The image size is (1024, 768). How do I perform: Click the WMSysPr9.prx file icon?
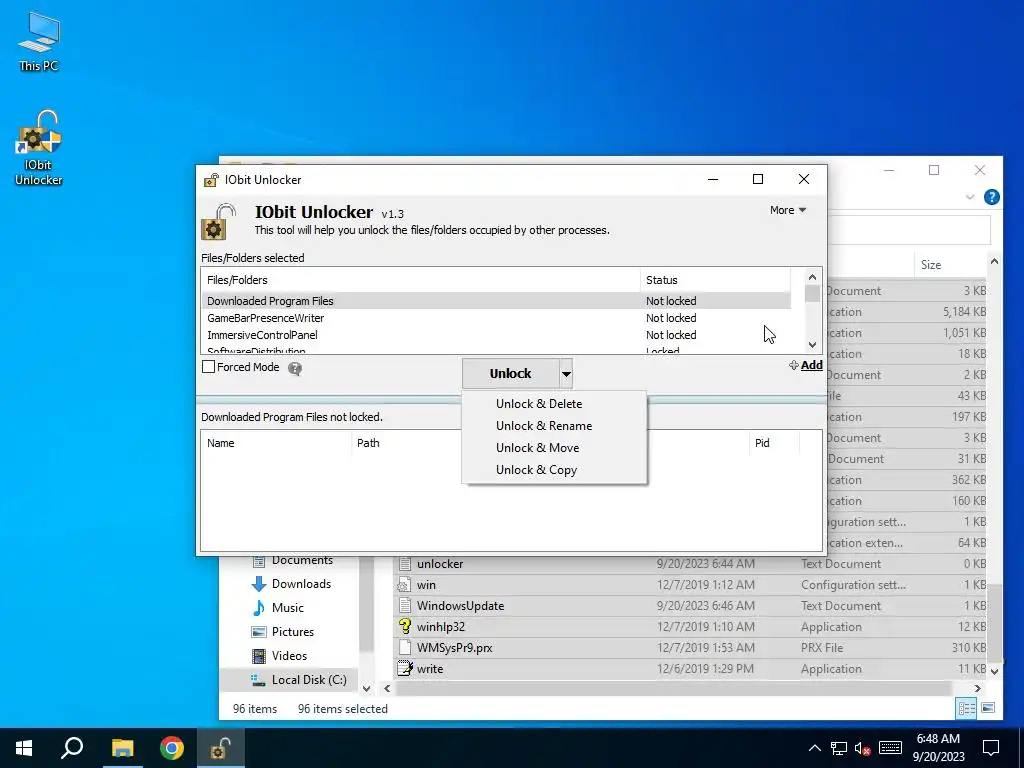405,647
